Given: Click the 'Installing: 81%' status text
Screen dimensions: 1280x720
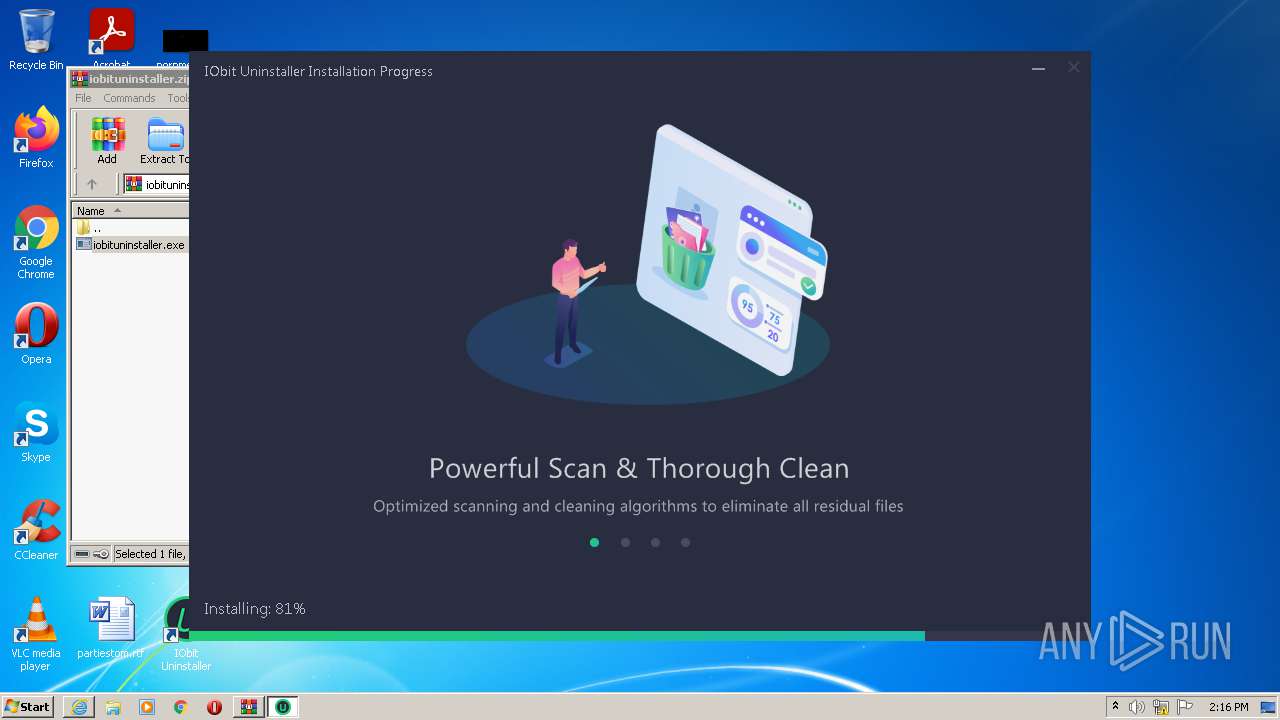Looking at the screenshot, I should coord(255,608).
